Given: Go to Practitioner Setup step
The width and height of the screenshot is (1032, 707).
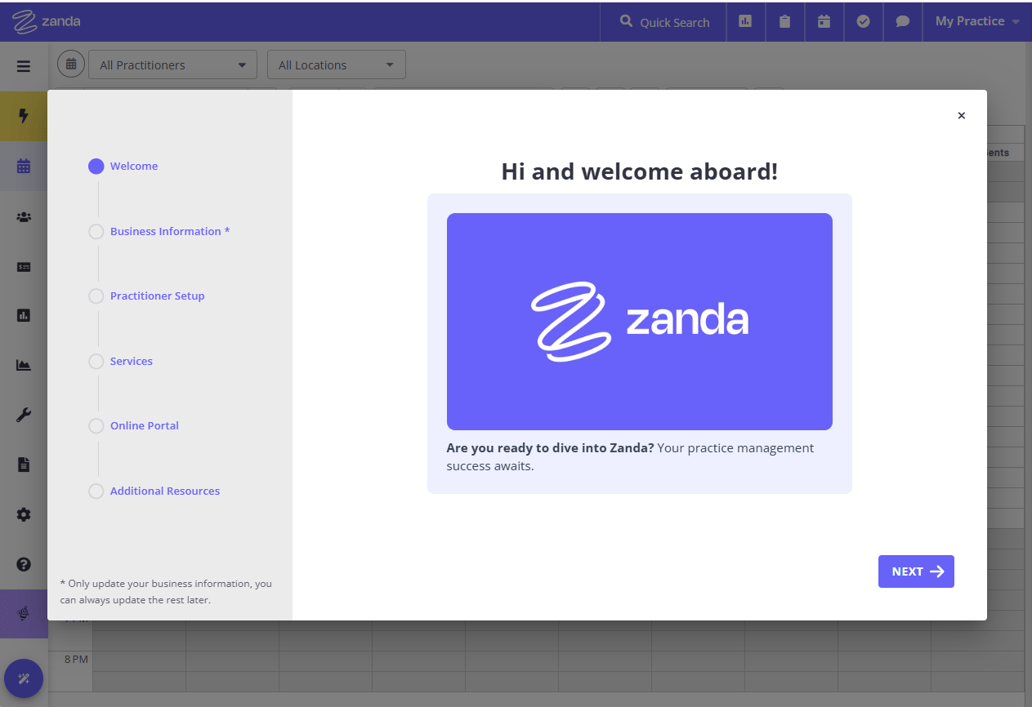Looking at the screenshot, I should click(157, 296).
